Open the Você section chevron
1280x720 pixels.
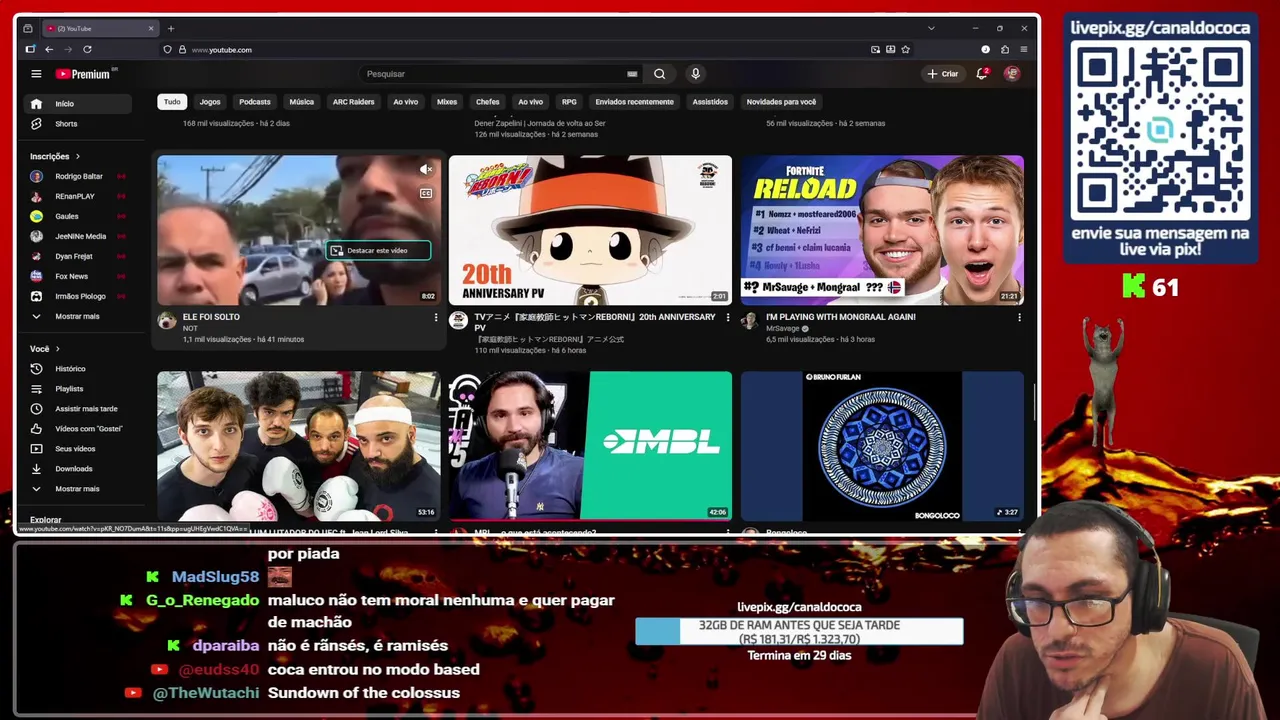click(57, 349)
